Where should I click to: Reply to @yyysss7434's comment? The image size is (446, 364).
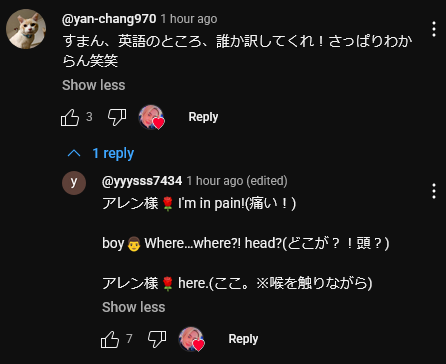(243, 339)
